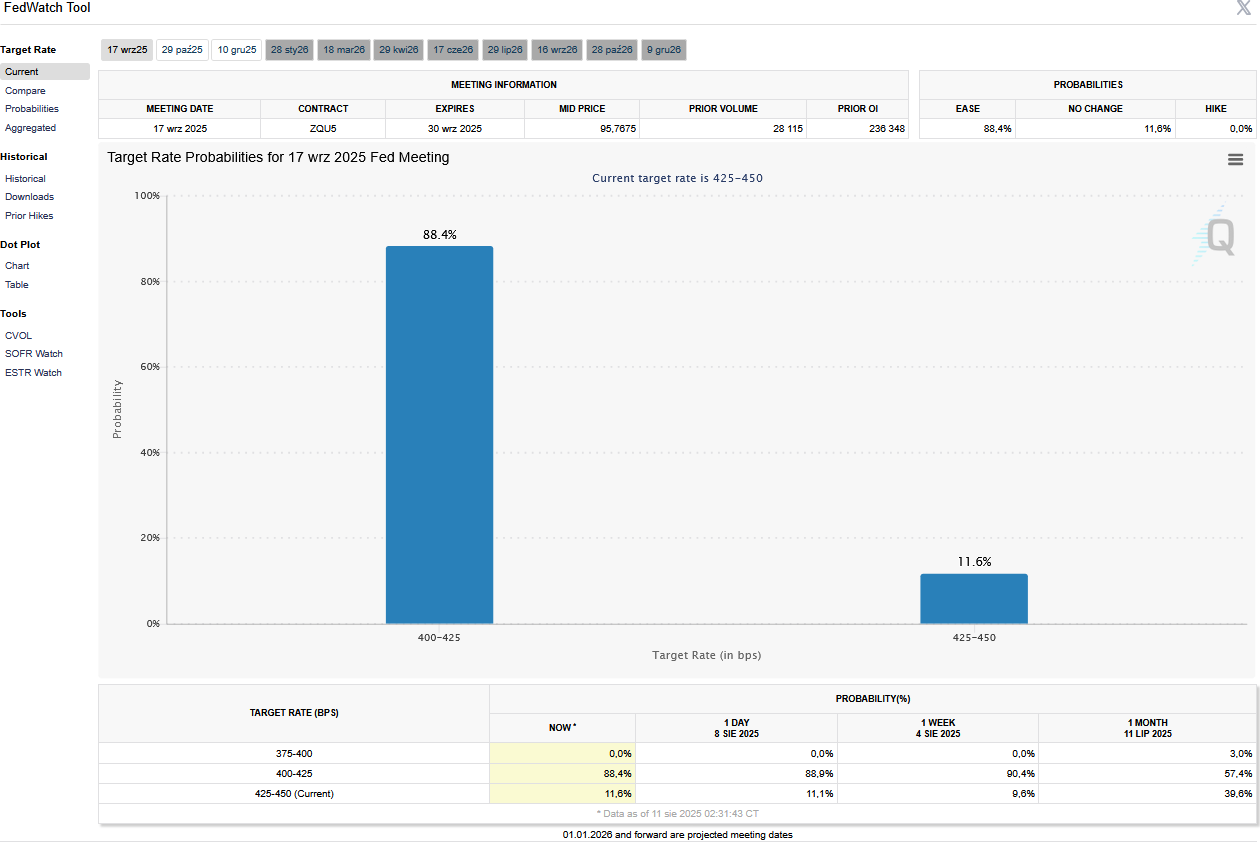Open the 28 sty26 meeting tab
This screenshot has width=1260, height=844.
(x=290, y=50)
